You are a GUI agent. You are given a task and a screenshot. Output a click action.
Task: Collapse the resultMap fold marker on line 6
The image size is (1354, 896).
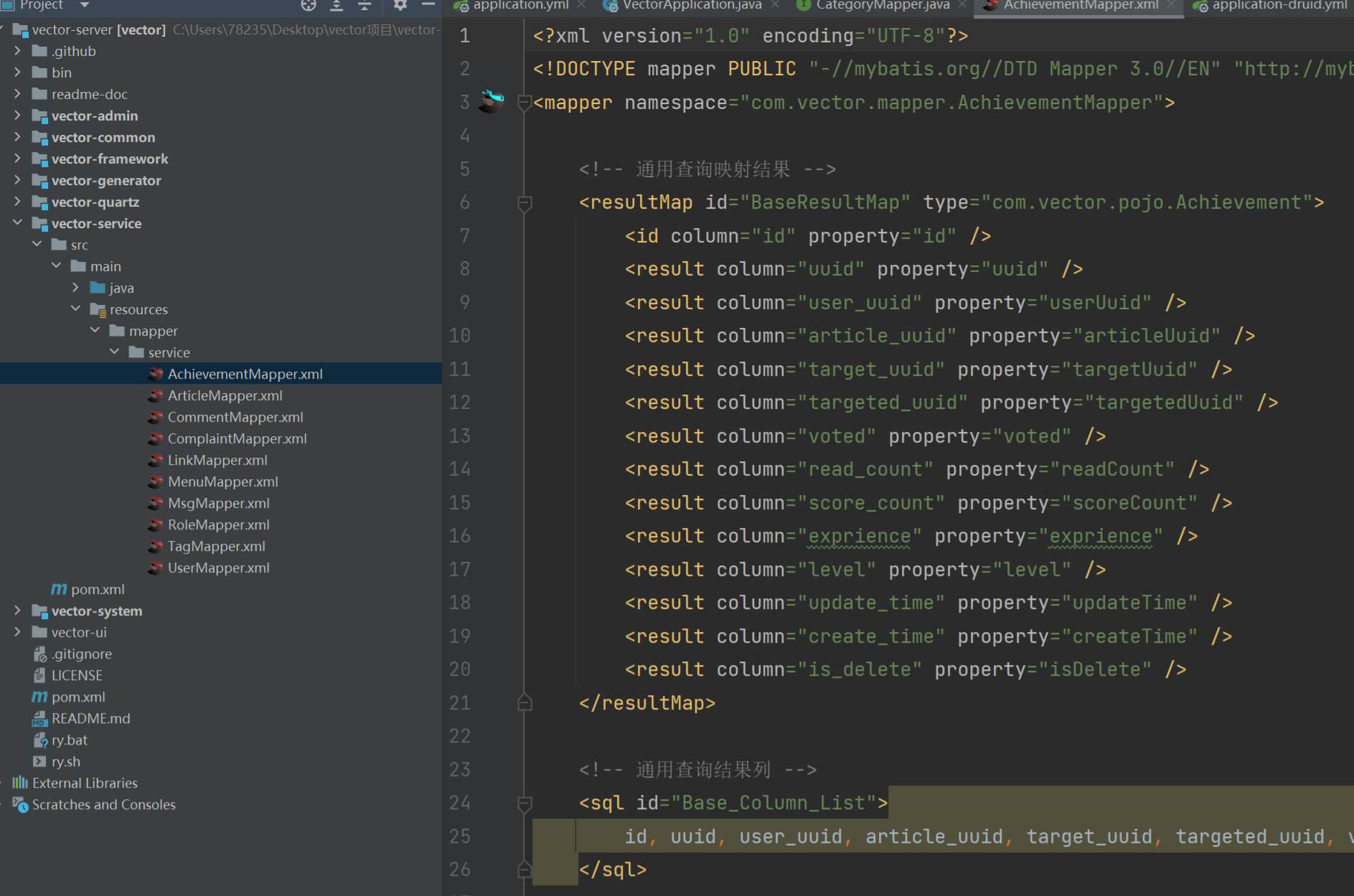pyautogui.click(x=525, y=204)
